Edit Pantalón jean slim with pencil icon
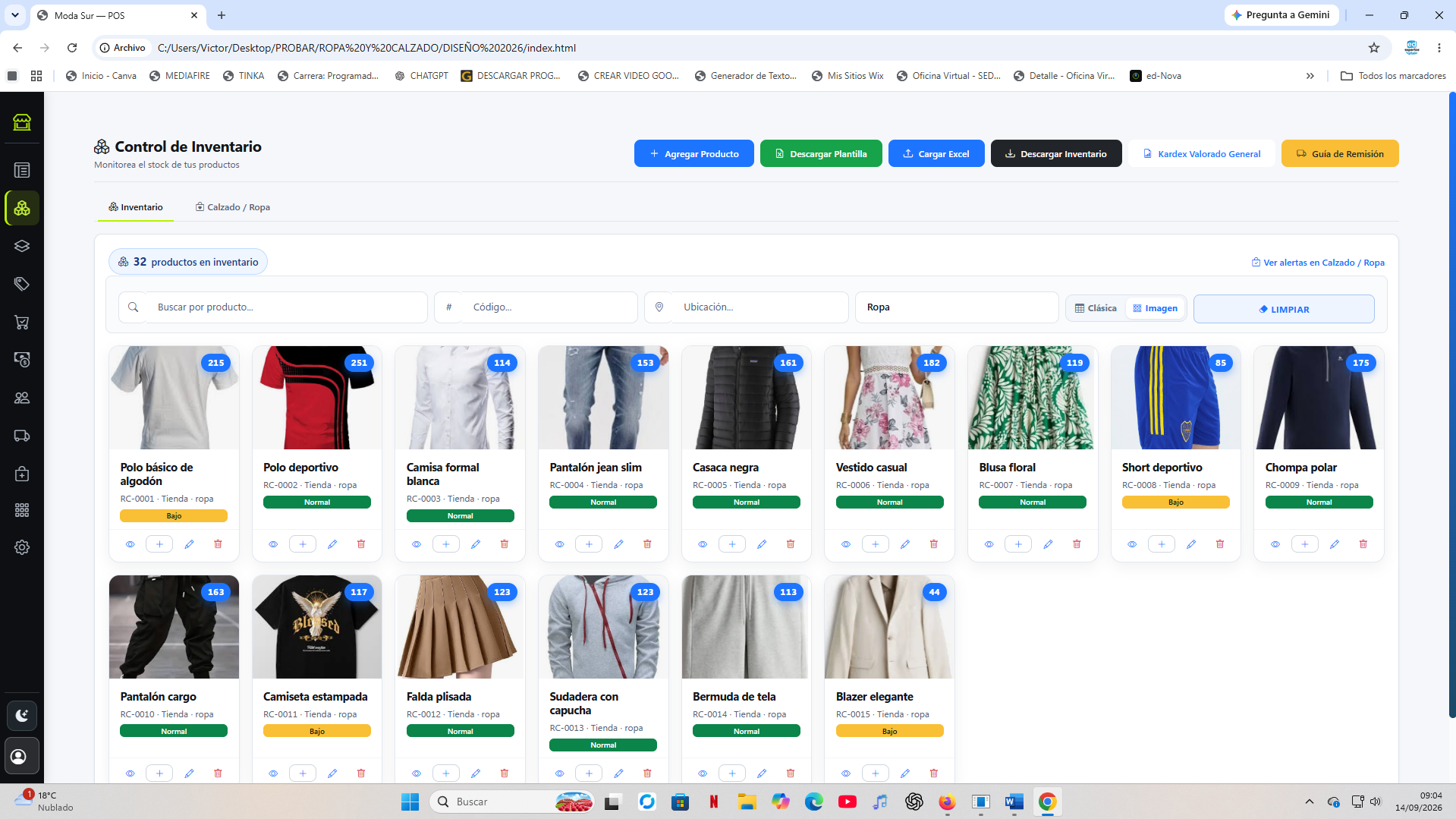The height and width of the screenshot is (819, 1456). (618, 544)
